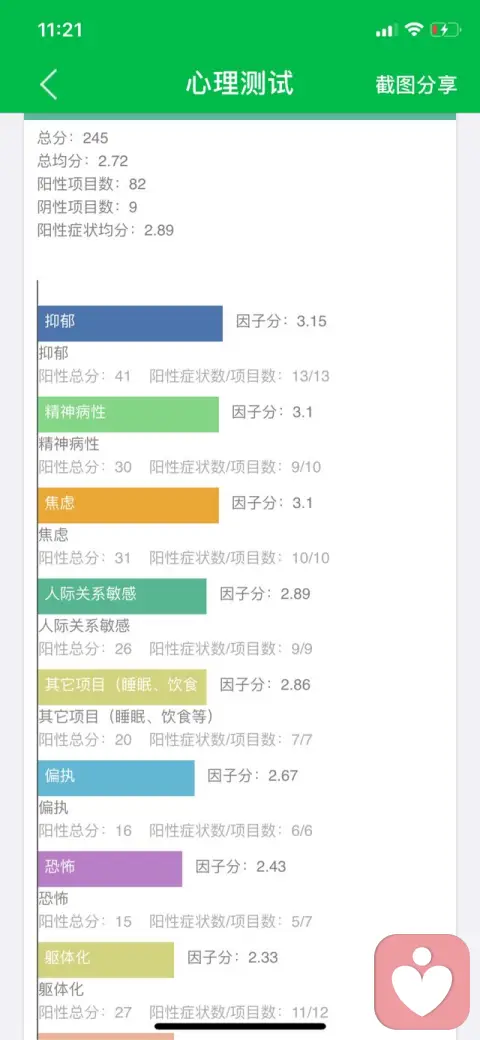Tap the 因子分 3.15 label
Viewport: 480px width, 1040px height.
(282, 322)
